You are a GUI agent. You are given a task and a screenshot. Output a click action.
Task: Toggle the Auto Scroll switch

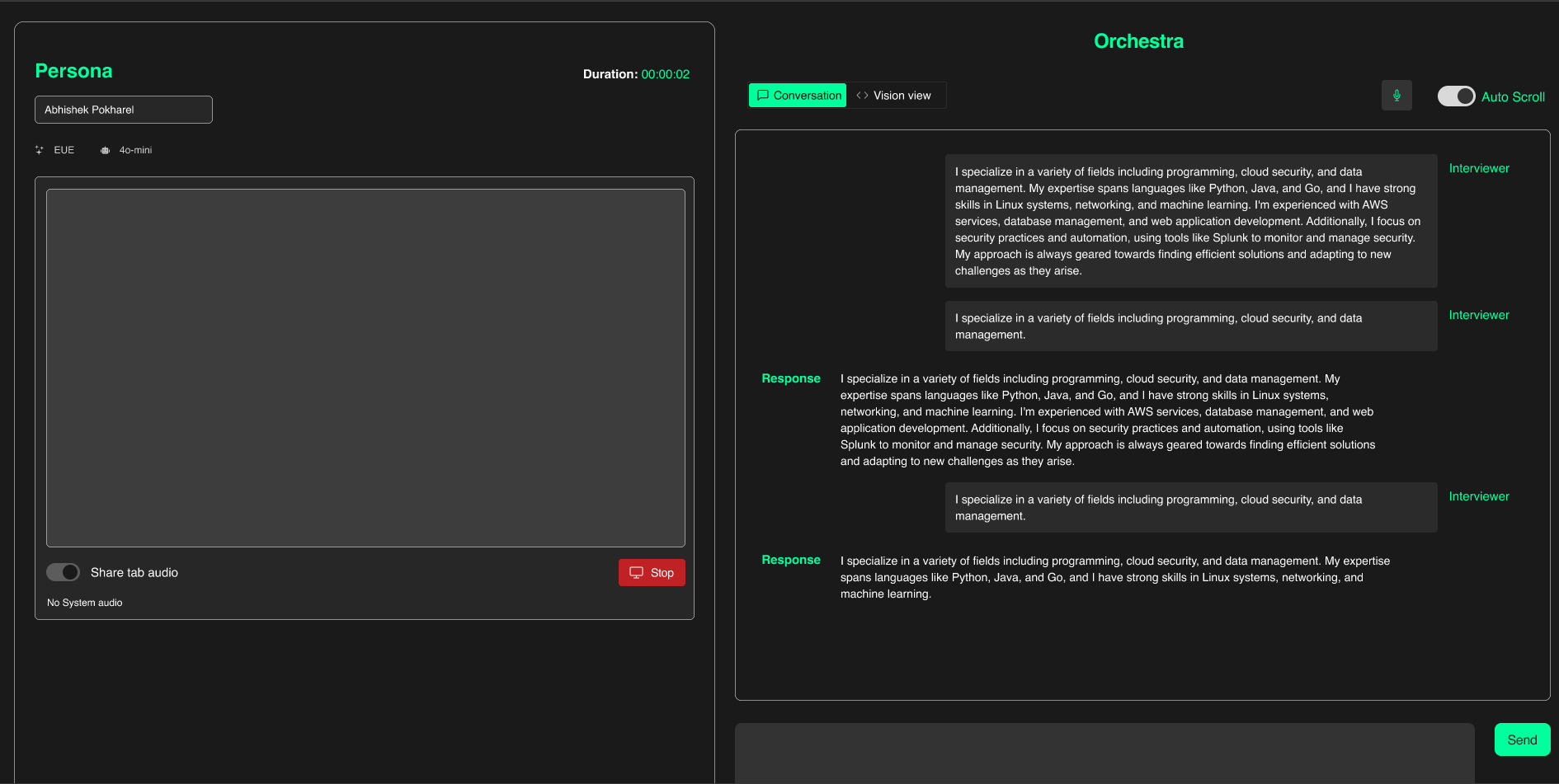coord(1456,96)
